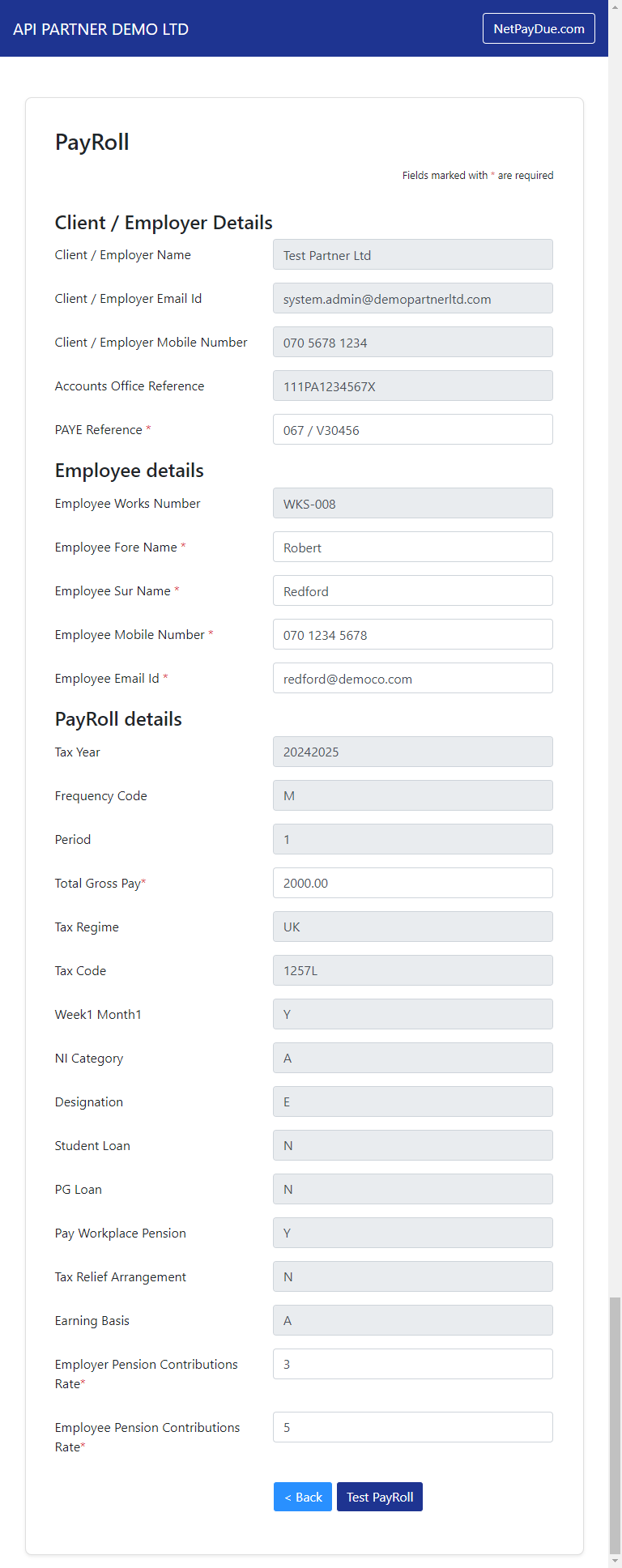Focus the Employee Fore Name field
The image size is (622, 1568).
point(413,547)
